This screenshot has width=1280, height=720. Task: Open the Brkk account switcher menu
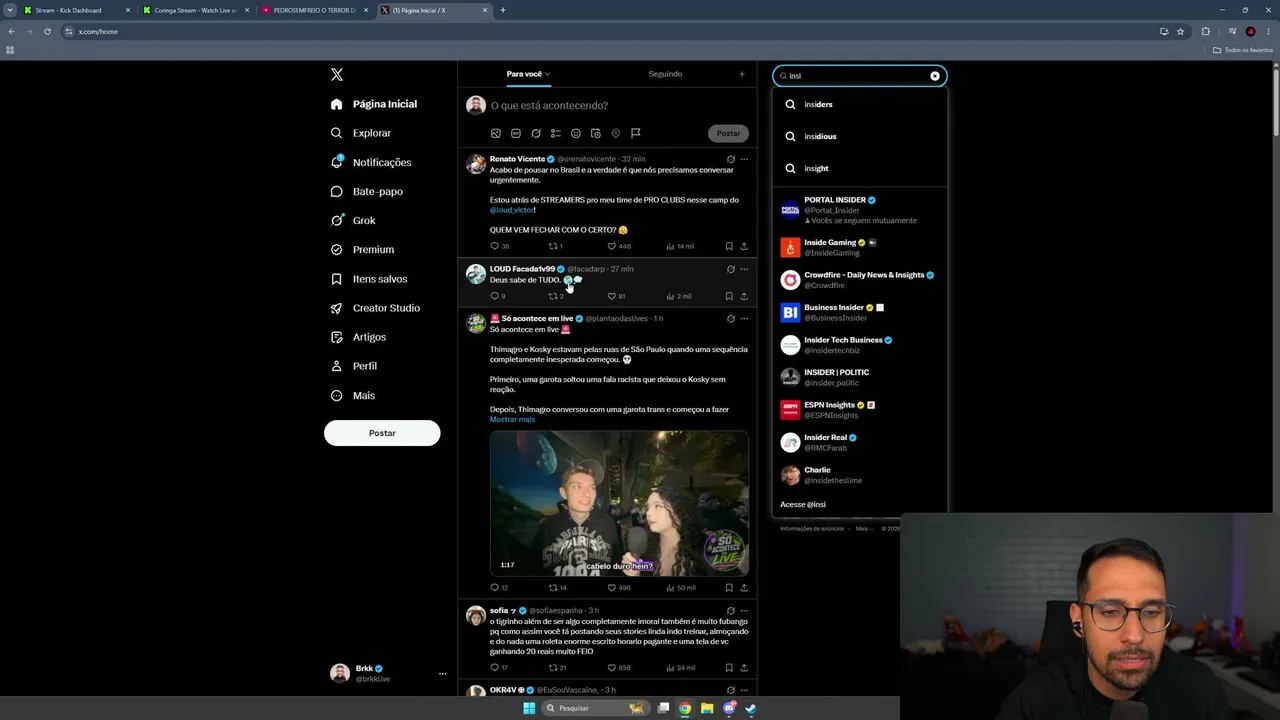[388, 674]
